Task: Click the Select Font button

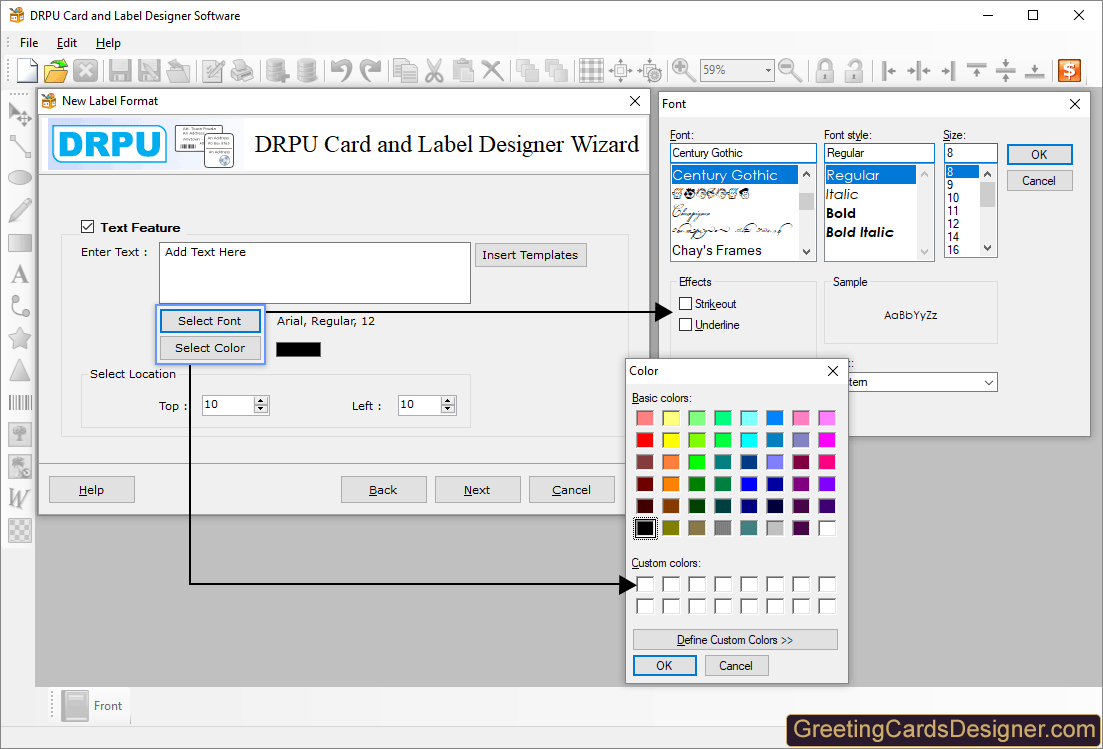Action: 210,321
